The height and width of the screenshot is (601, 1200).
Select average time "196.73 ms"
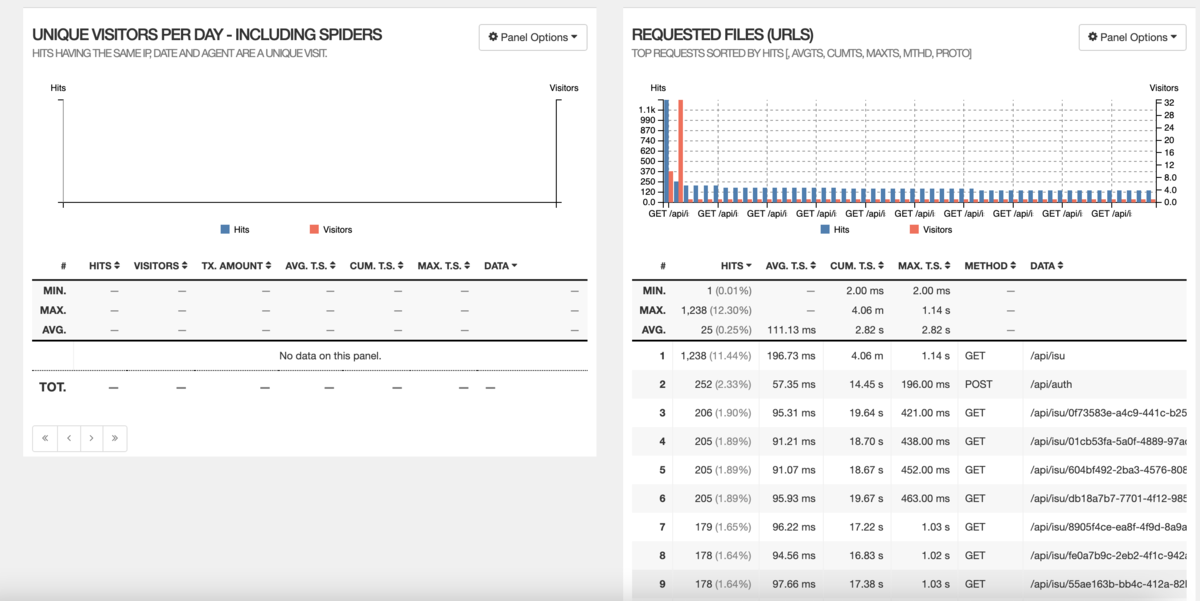point(790,356)
